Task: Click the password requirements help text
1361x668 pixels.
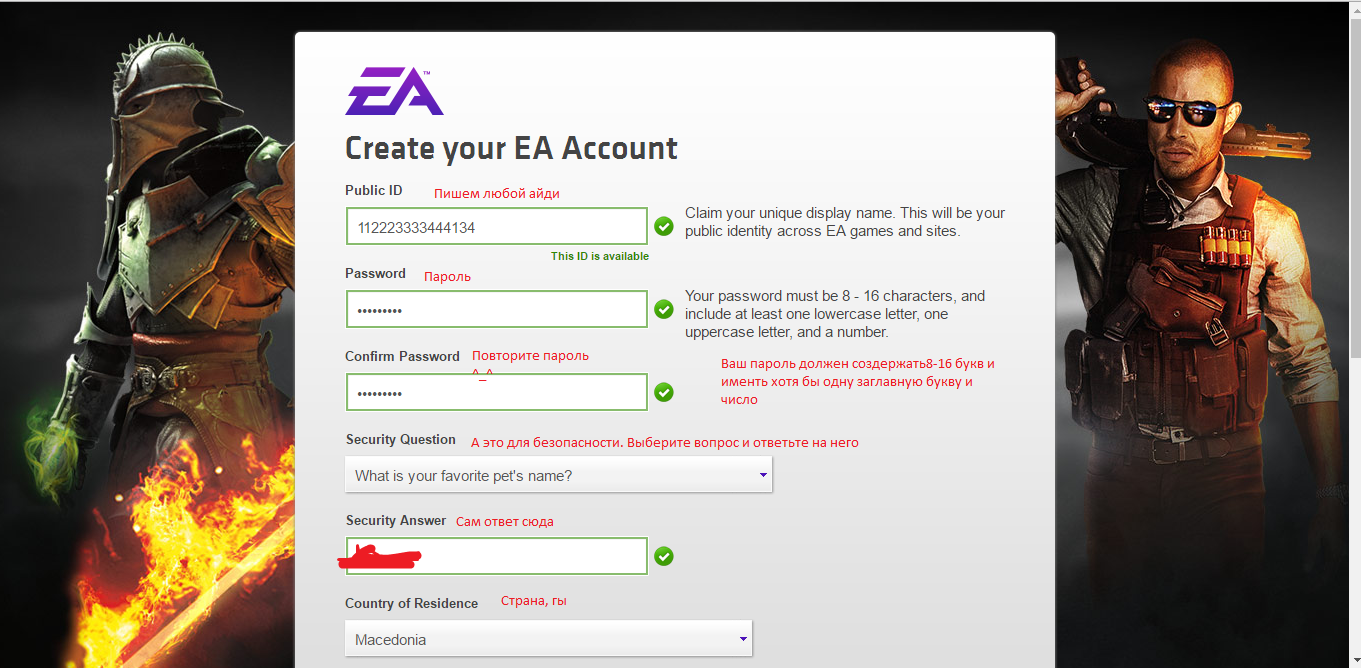Action: click(x=835, y=314)
